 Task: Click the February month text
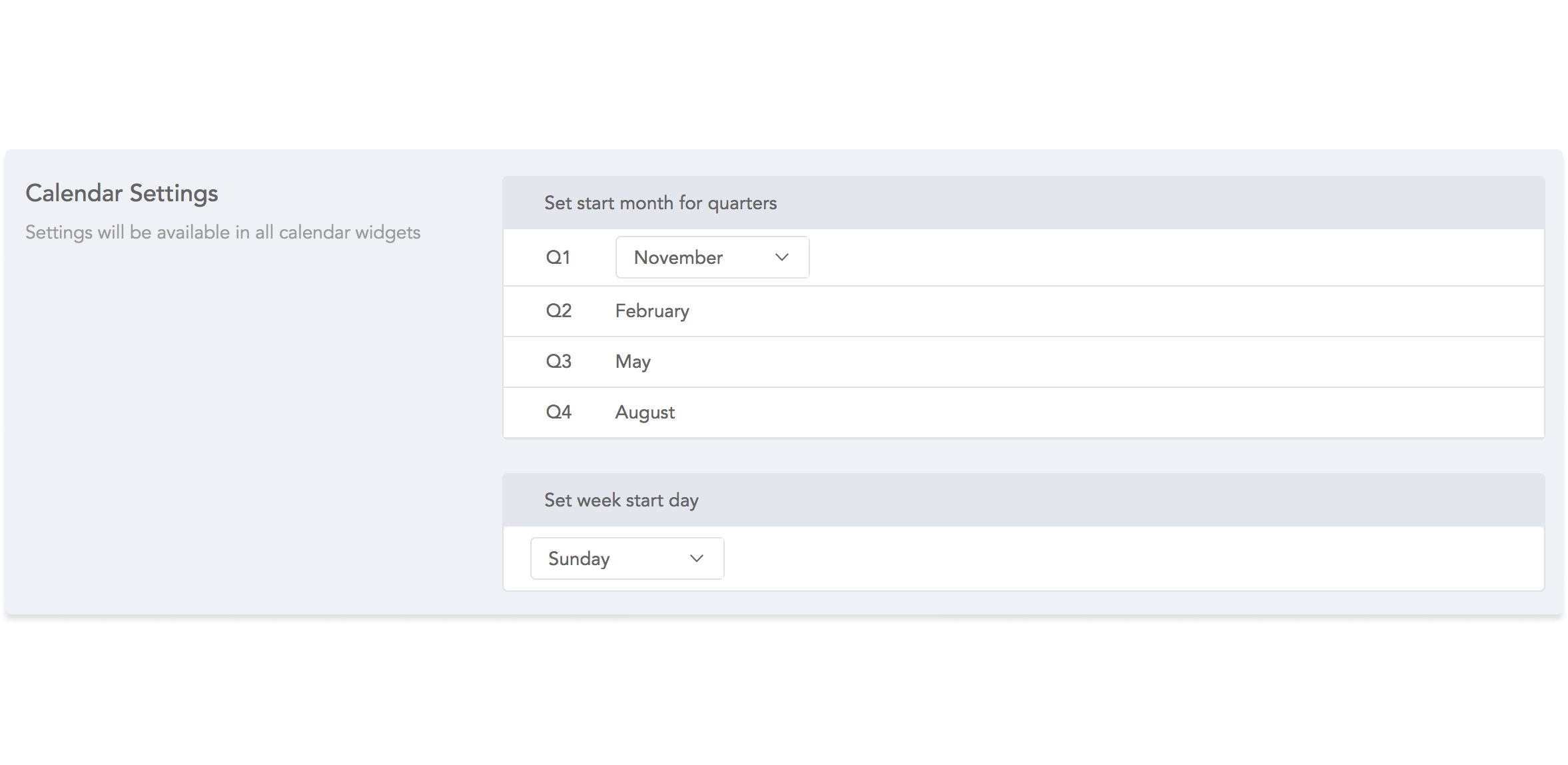(x=652, y=311)
